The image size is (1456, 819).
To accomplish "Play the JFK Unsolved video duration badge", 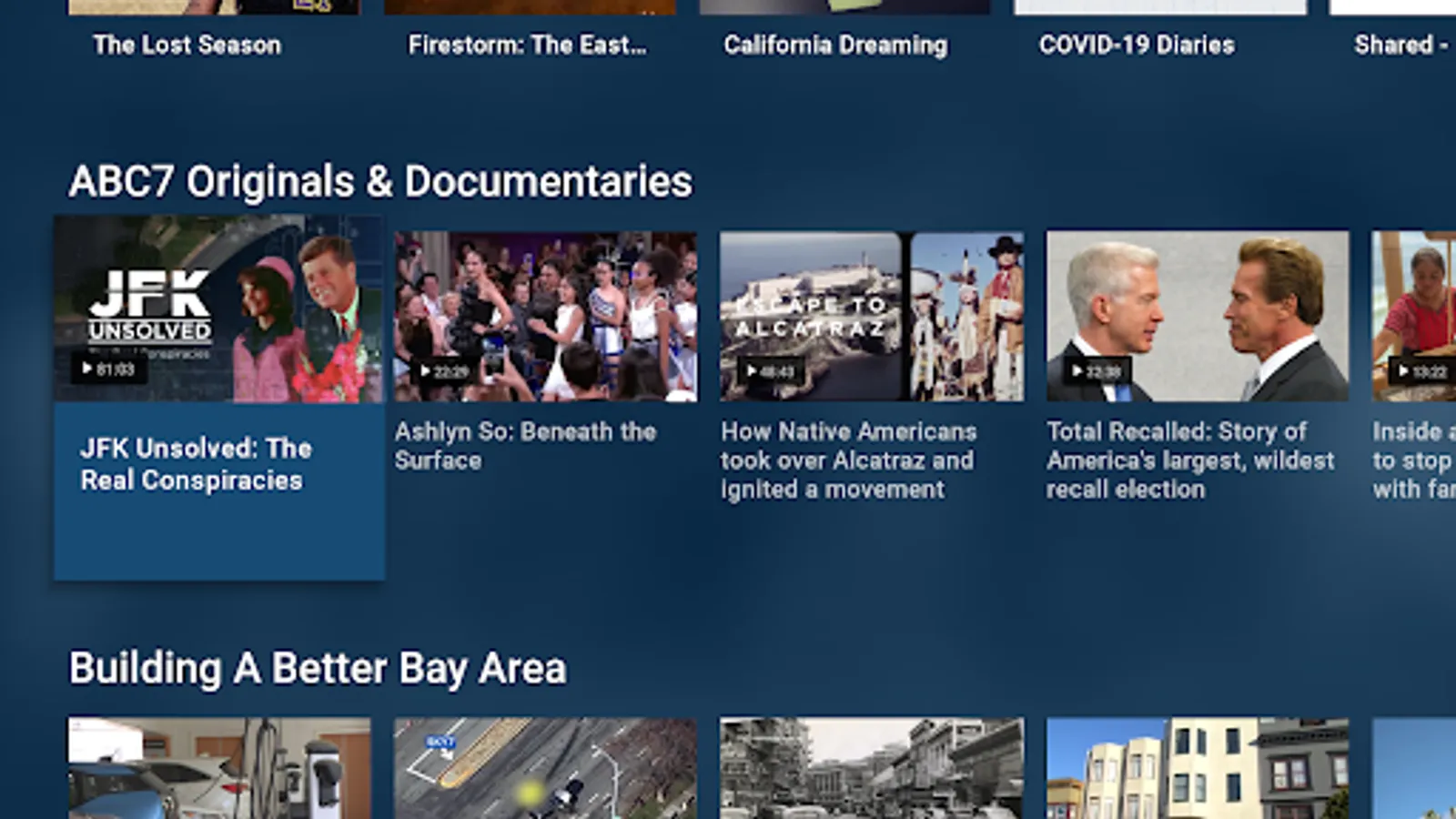I will click(109, 369).
